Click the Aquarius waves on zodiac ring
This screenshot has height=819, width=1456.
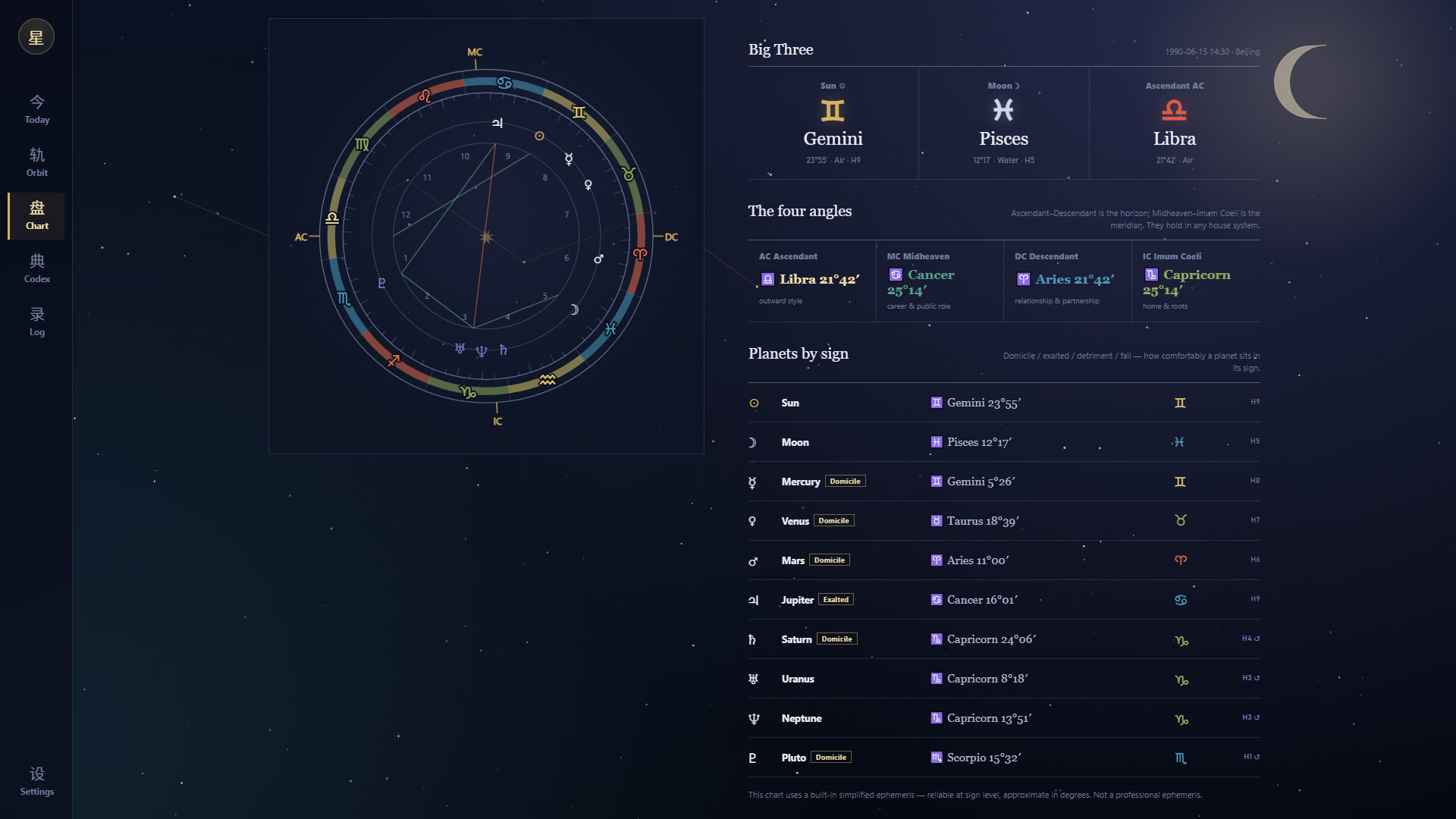click(x=548, y=379)
